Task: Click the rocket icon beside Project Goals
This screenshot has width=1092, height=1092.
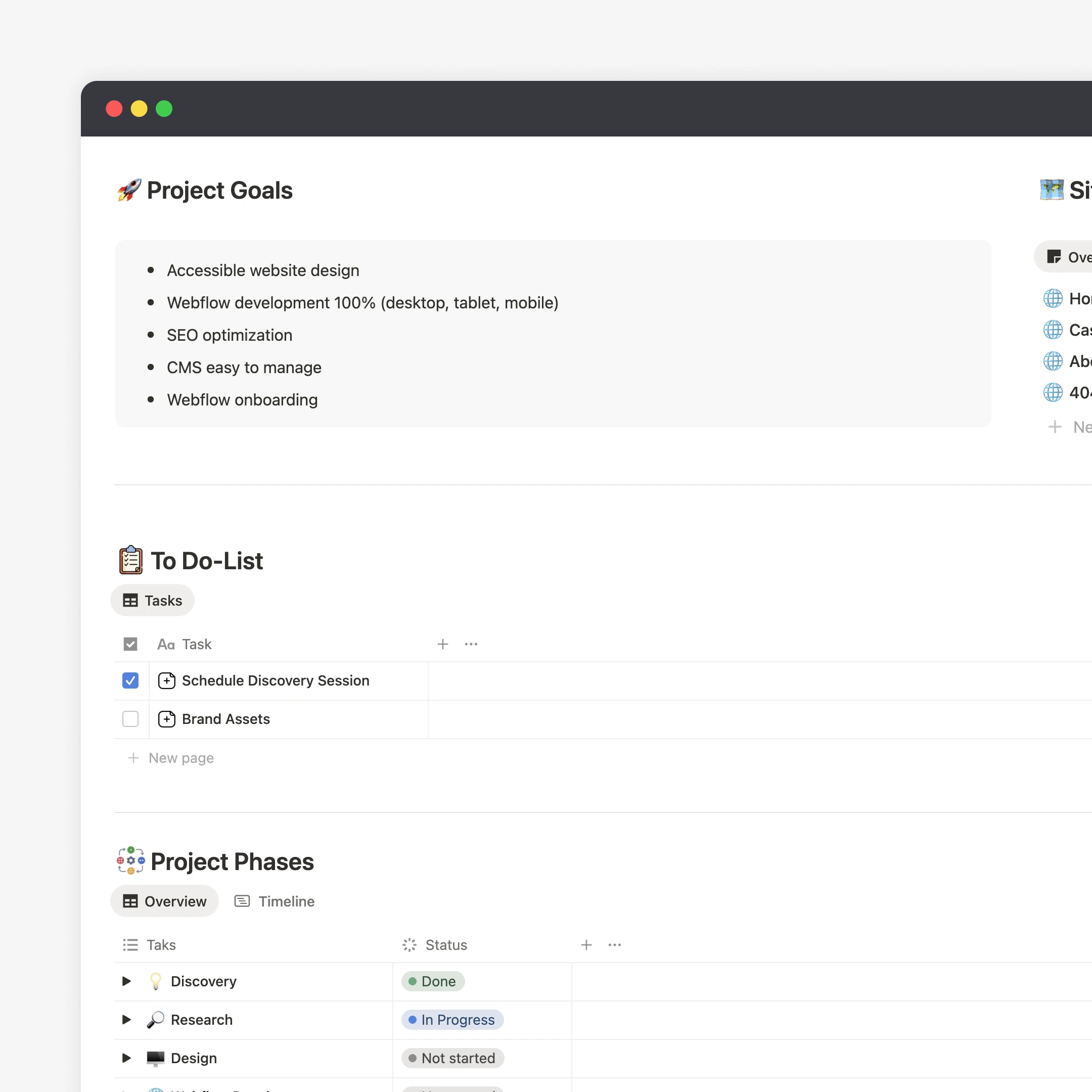Action: coord(129,191)
